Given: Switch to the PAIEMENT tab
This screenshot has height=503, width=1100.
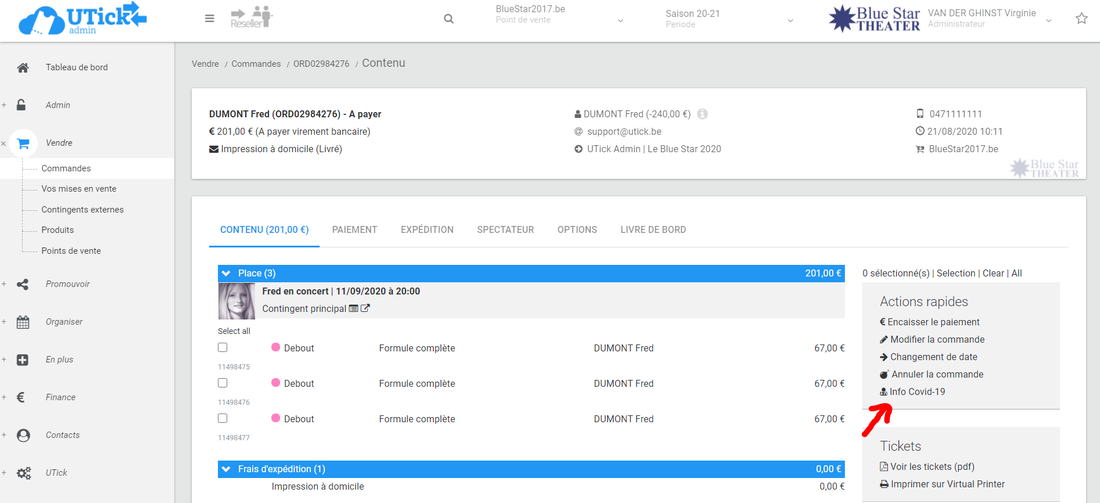Looking at the screenshot, I should (354, 230).
